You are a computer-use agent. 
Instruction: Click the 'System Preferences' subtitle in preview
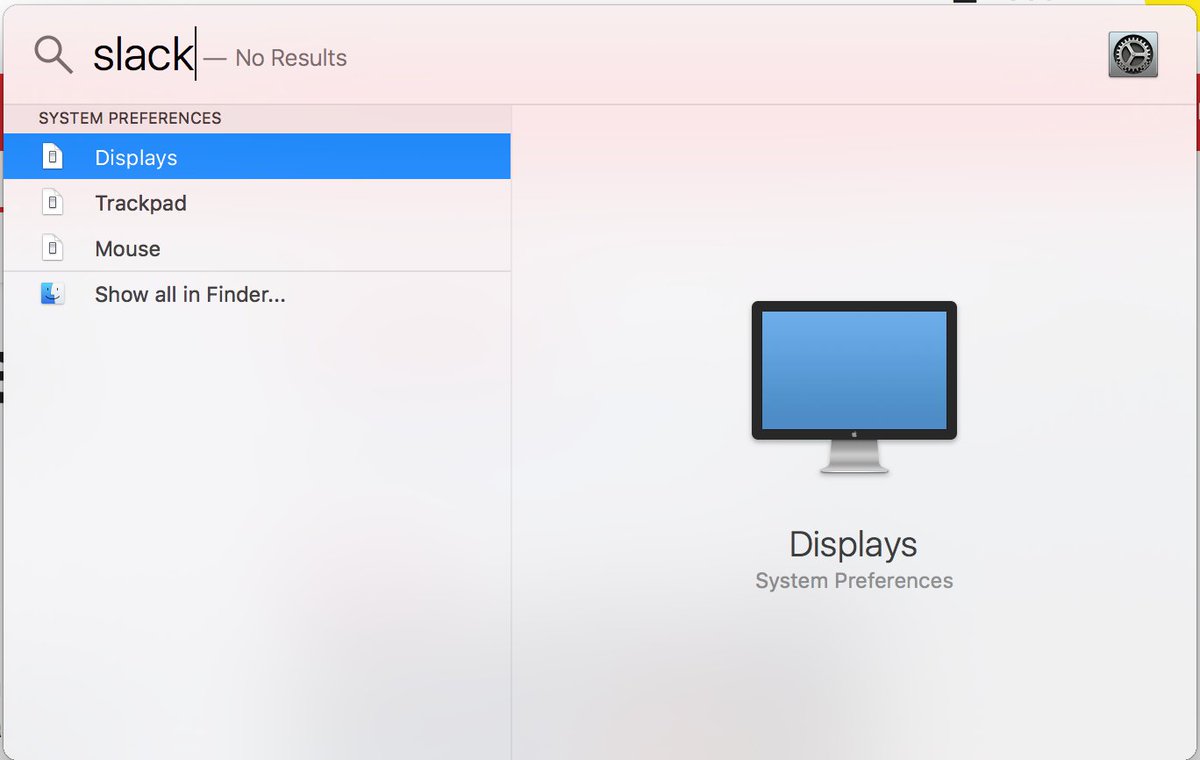pyautogui.click(x=854, y=581)
